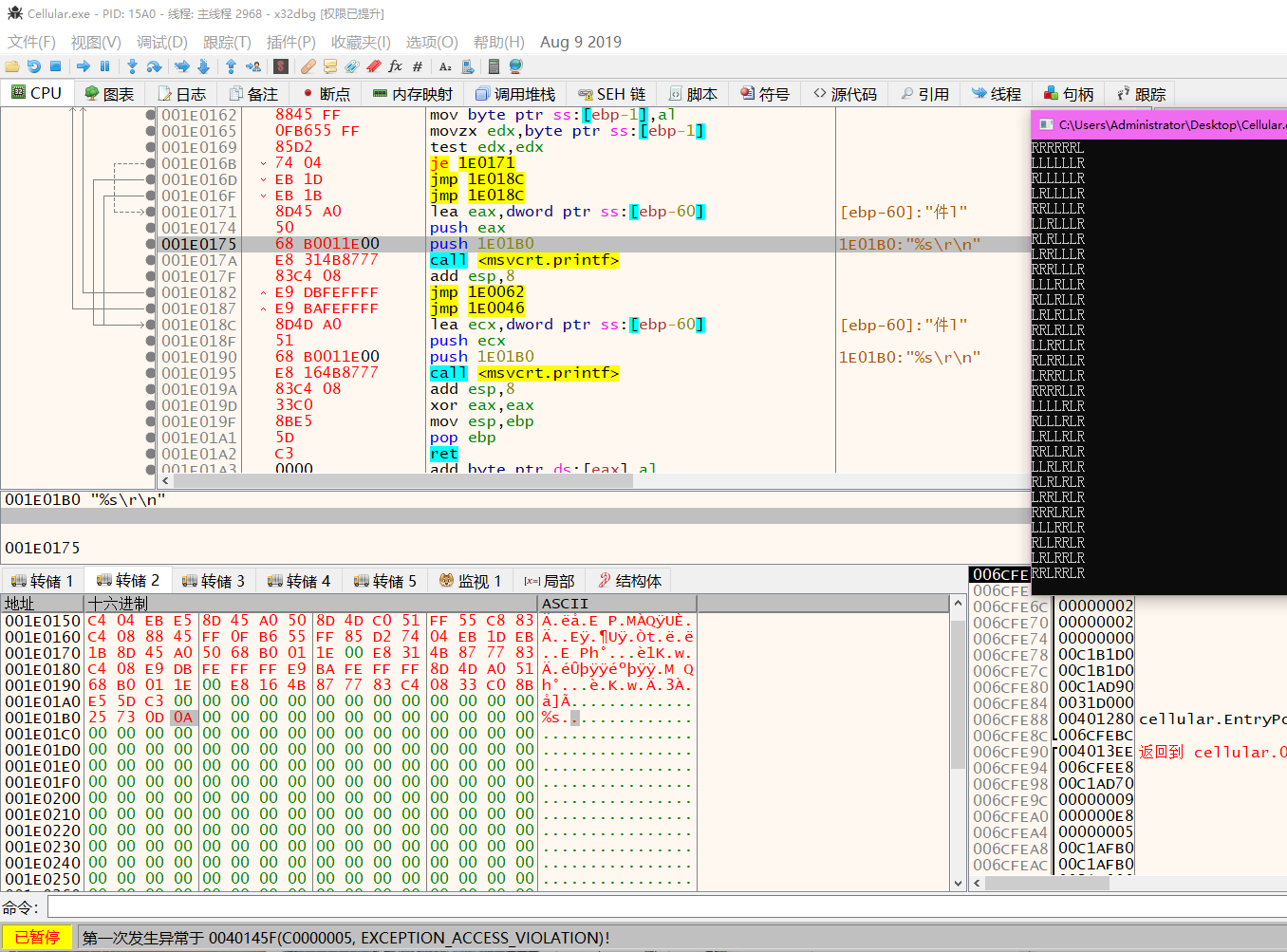Show variables list (# icon)
The width and height of the screenshot is (1287, 952).
[x=418, y=66]
